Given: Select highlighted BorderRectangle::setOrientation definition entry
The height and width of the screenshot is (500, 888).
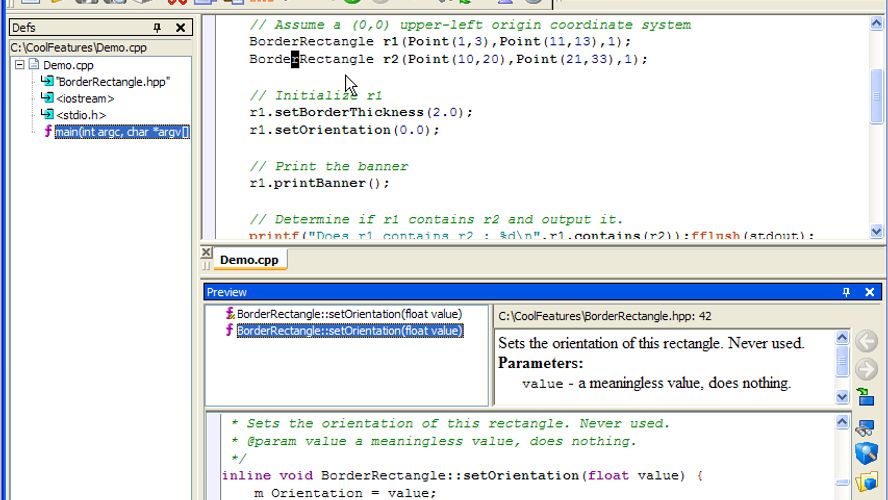Looking at the screenshot, I should tap(350, 331).
